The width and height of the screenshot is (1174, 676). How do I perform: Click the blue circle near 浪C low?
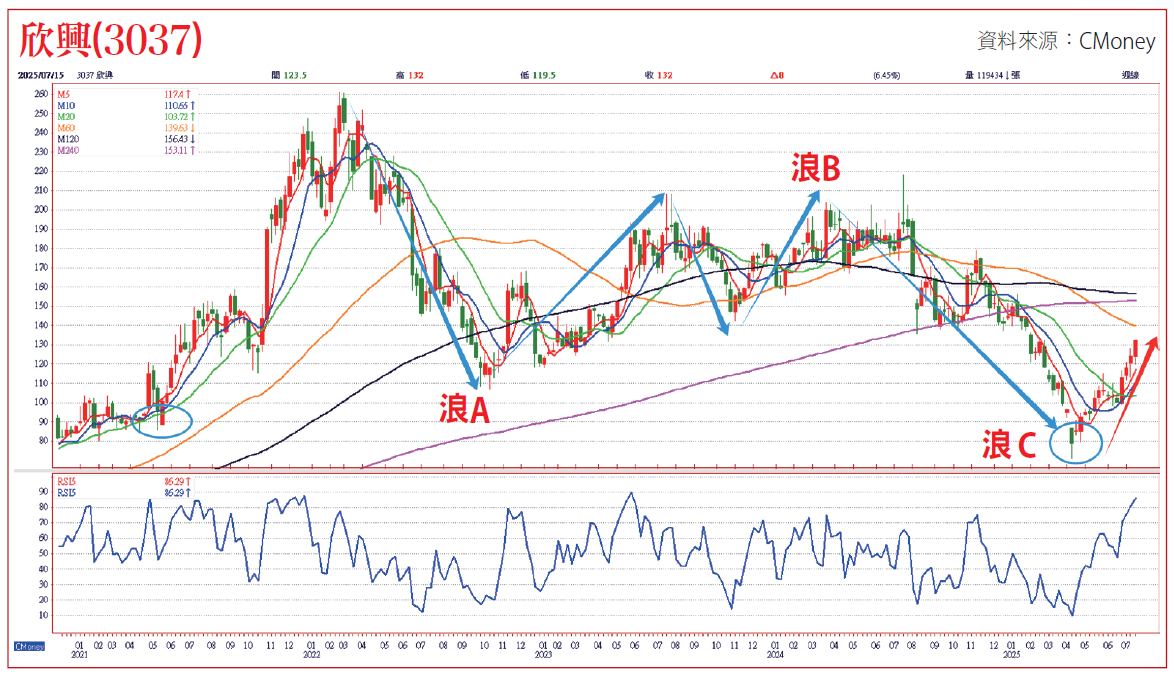(x=1075, y=440)
